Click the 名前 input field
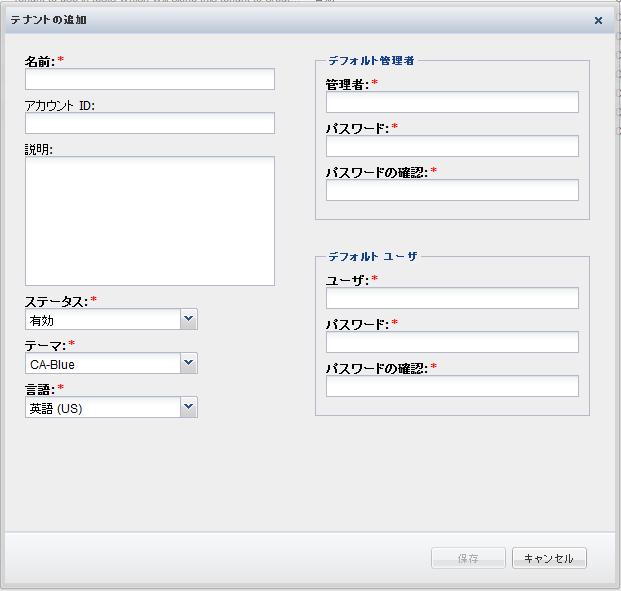This screenshot has width=621, height=591. click(149, 80)
